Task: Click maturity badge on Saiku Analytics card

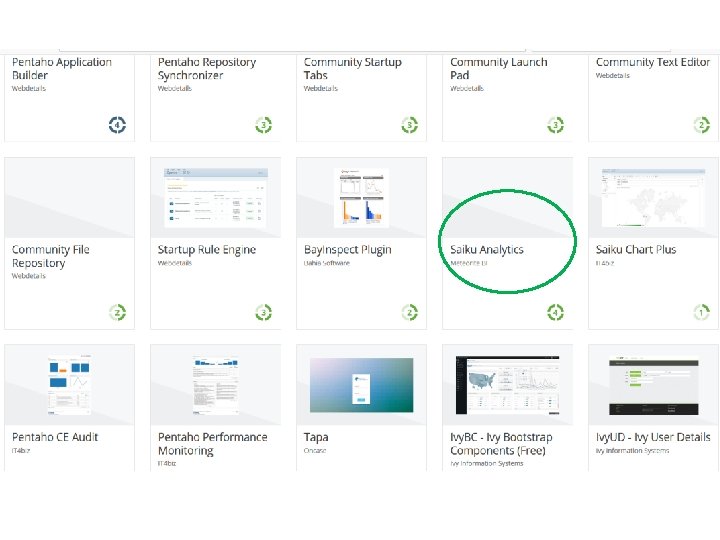Action: [556, 312]
